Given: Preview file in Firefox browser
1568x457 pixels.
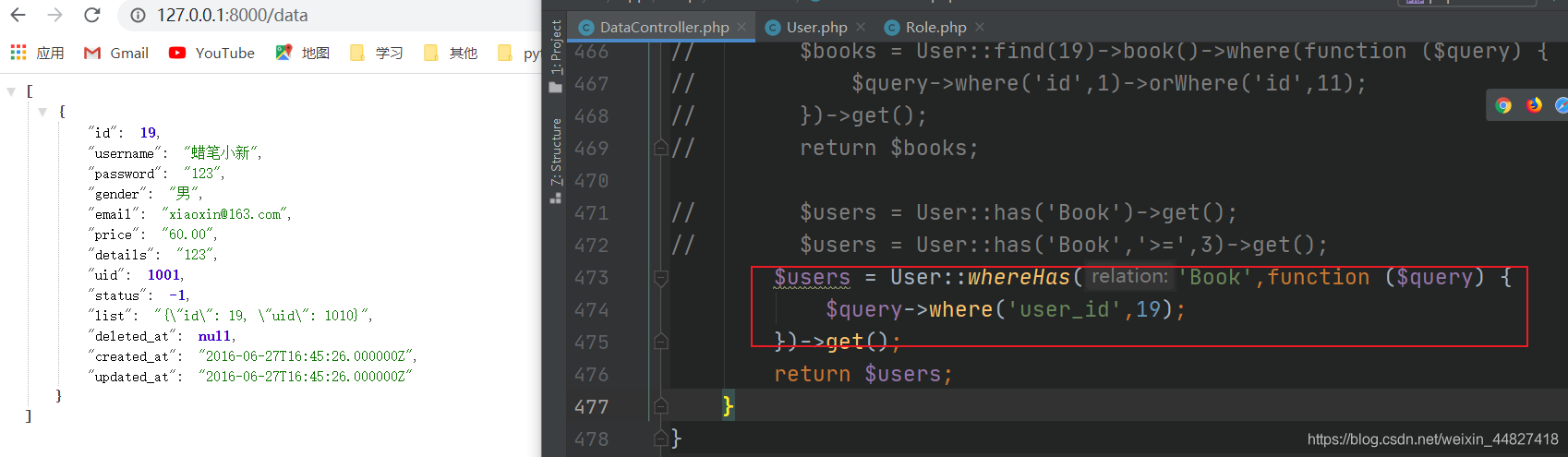Looking at the screenshot, I should (1534, 105).
